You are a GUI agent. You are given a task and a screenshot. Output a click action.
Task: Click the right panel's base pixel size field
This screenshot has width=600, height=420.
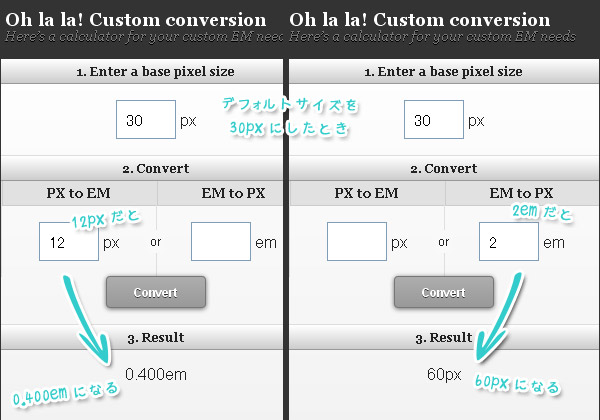[x=434, y=119]
